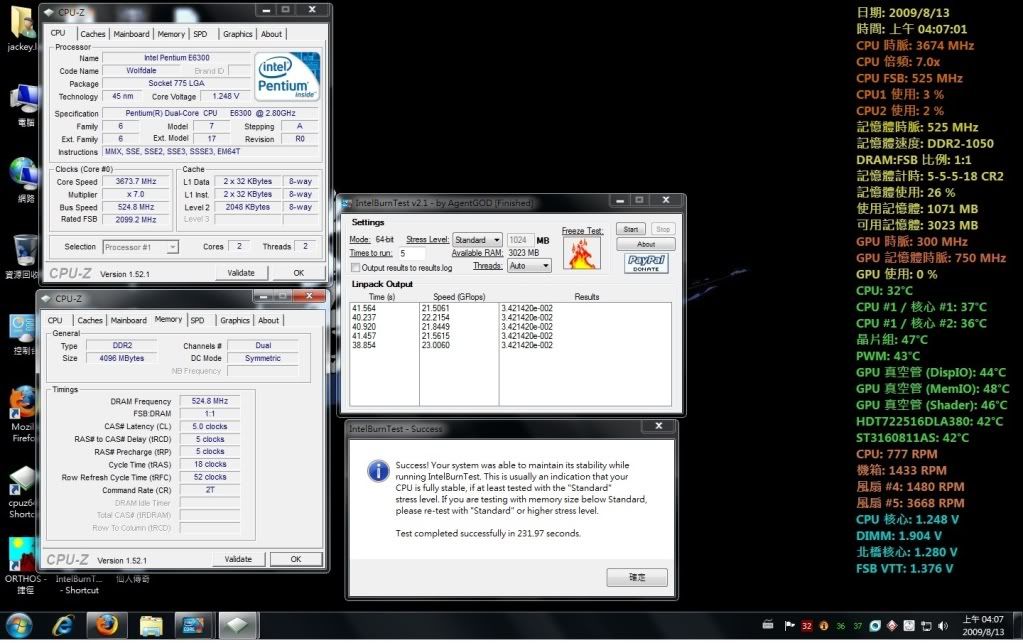Click OK in lower CPU-Z Memory window

click(x=296, y=559)
